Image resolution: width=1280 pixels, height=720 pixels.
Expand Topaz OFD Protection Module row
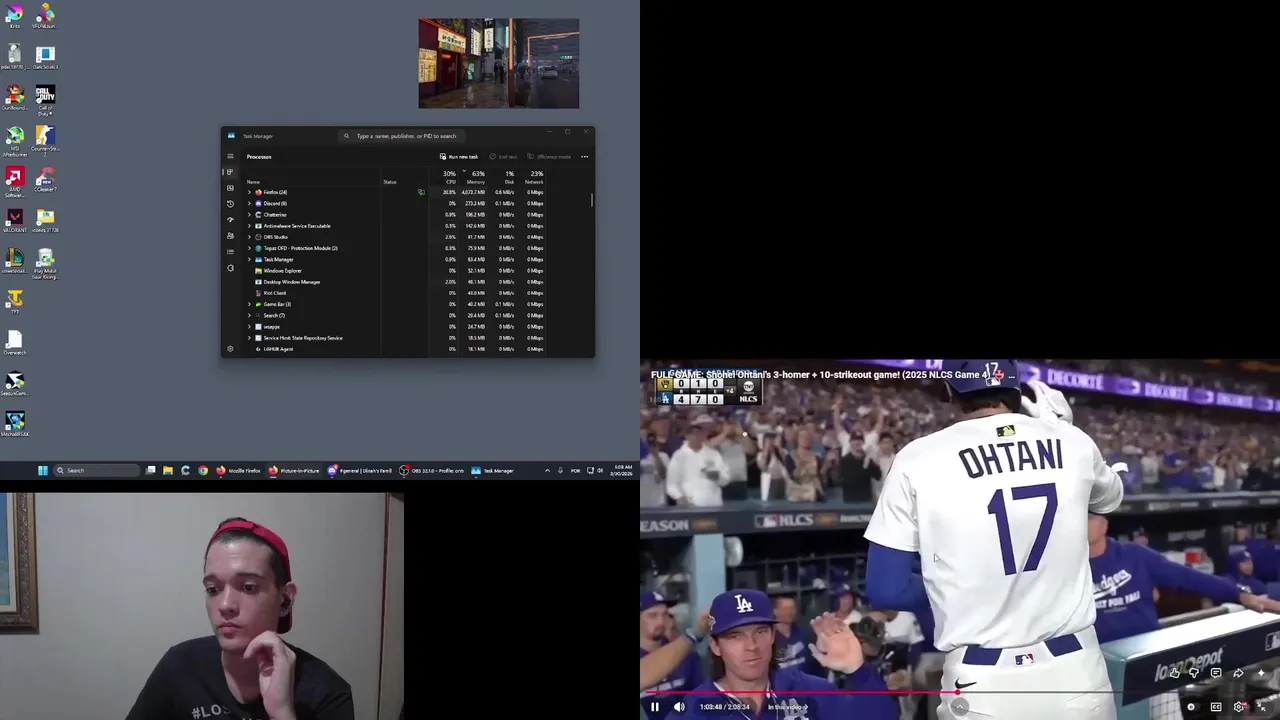pos(249,248)
